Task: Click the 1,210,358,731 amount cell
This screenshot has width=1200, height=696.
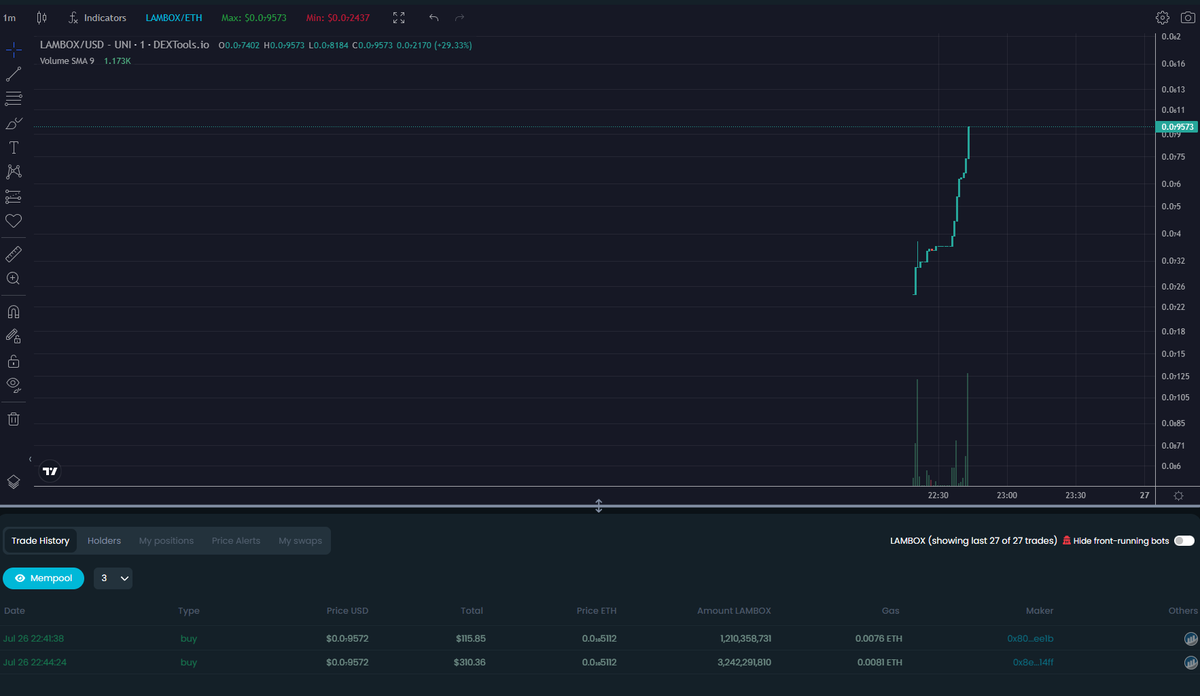Action: [745, 638]
